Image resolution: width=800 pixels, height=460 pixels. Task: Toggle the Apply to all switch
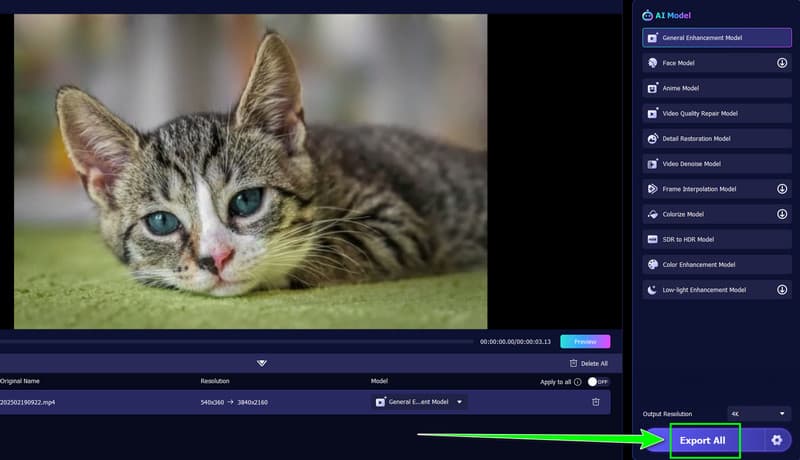click(x=598, y=382)
